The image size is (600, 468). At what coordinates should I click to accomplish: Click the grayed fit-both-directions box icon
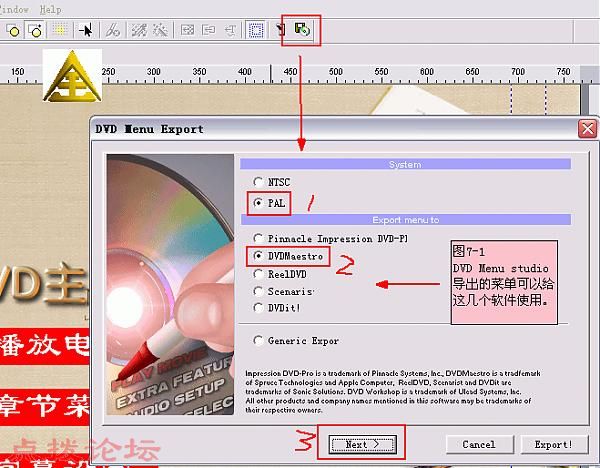187,30
